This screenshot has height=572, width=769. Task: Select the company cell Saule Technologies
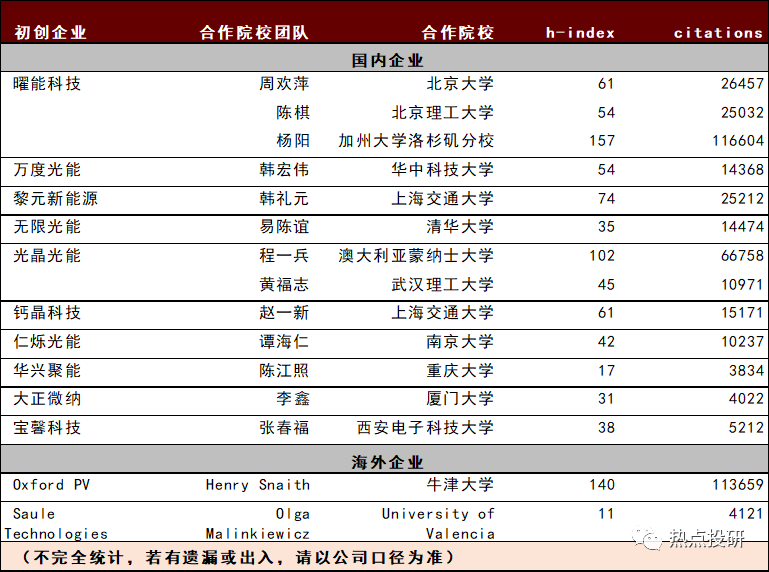click(x=56, y=523)
